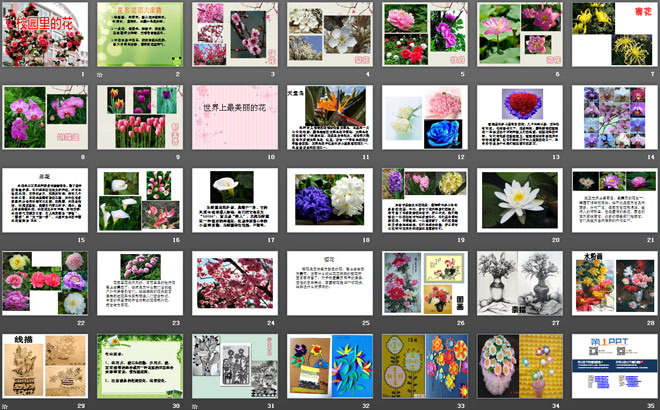
Task: Select slide 14 with orchid photo collage
Action: 615,117
